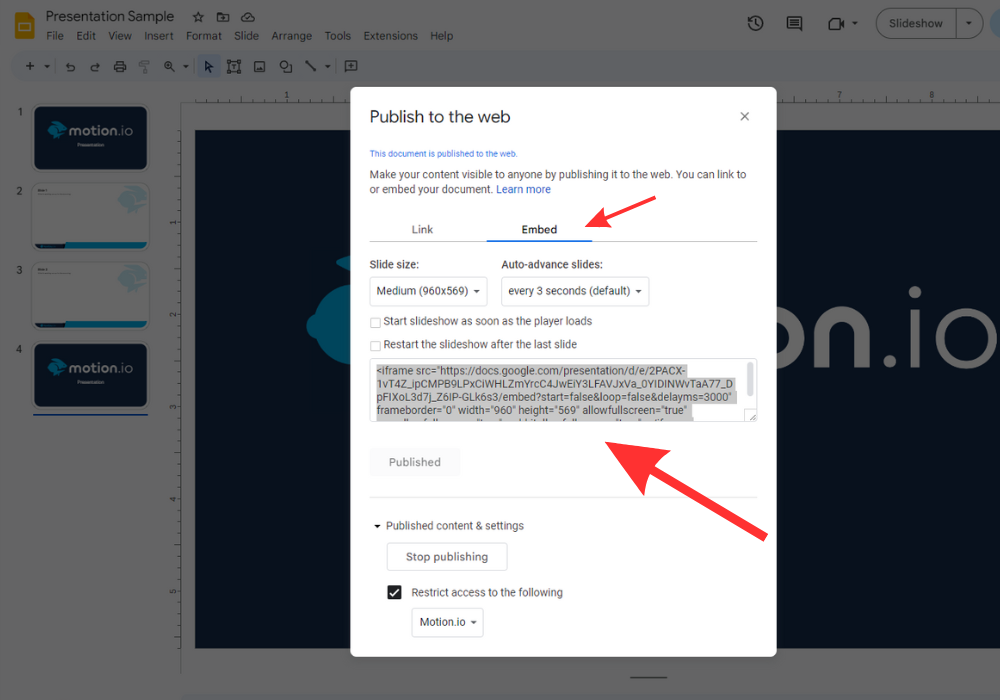Open version history clock icon
The width and height of the screenshot is (1000, 700).
tap(756, 23)
